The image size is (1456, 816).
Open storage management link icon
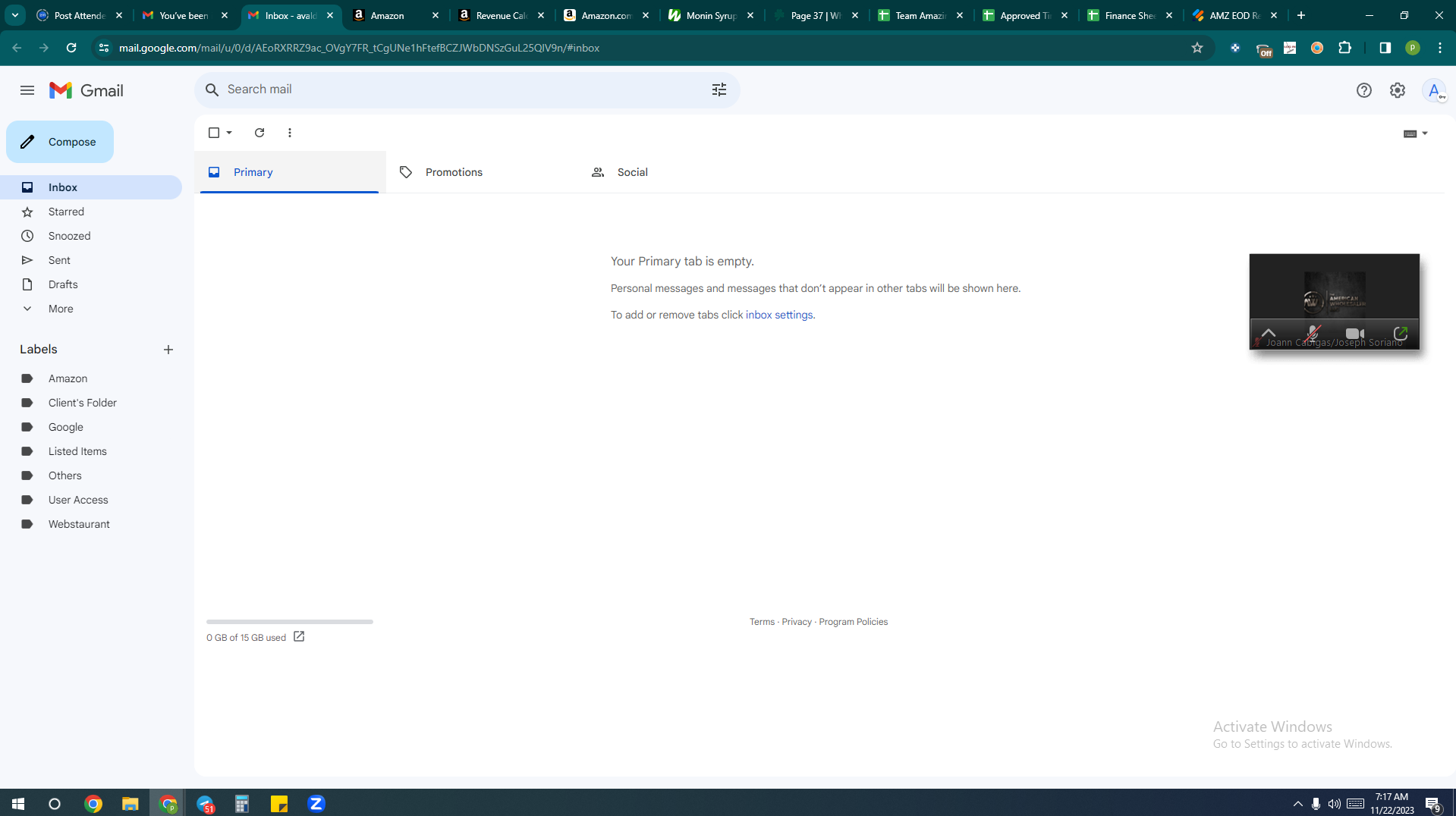(x=299, y=637)
